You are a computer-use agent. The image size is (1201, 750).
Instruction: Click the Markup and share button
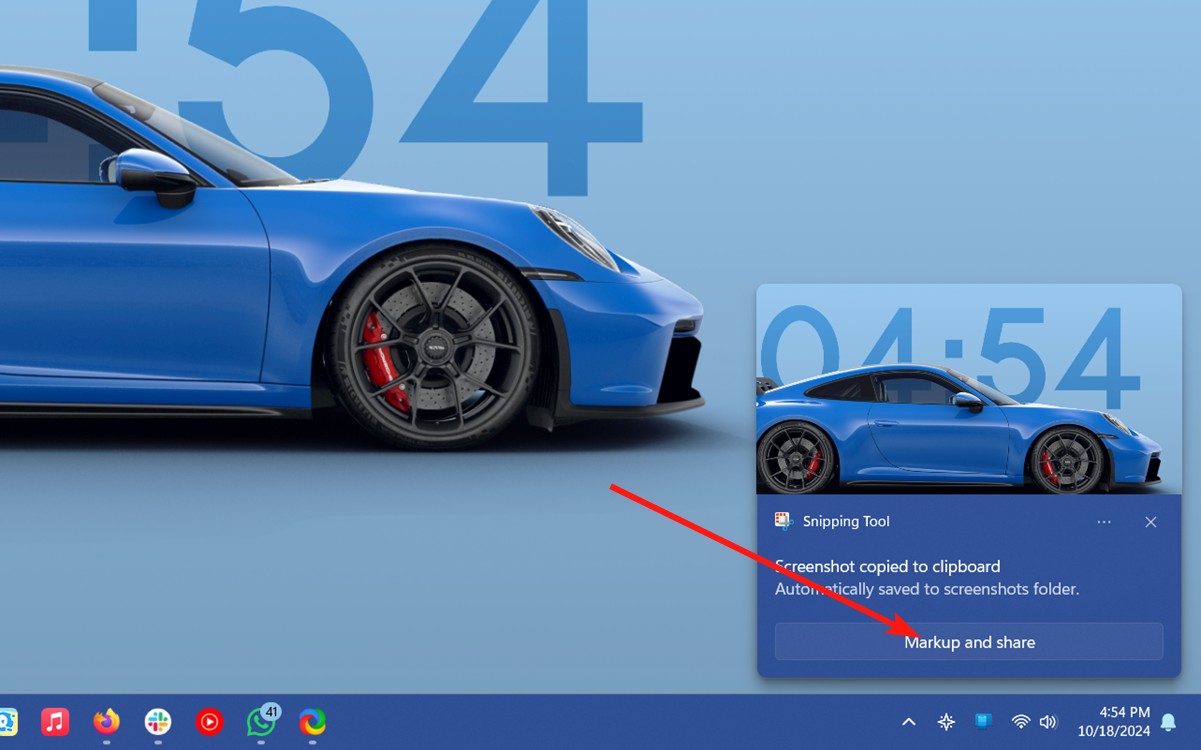[969, 642]
